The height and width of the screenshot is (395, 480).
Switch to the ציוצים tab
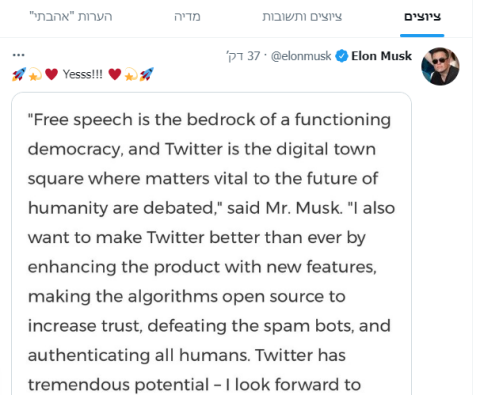pos(422,17)
